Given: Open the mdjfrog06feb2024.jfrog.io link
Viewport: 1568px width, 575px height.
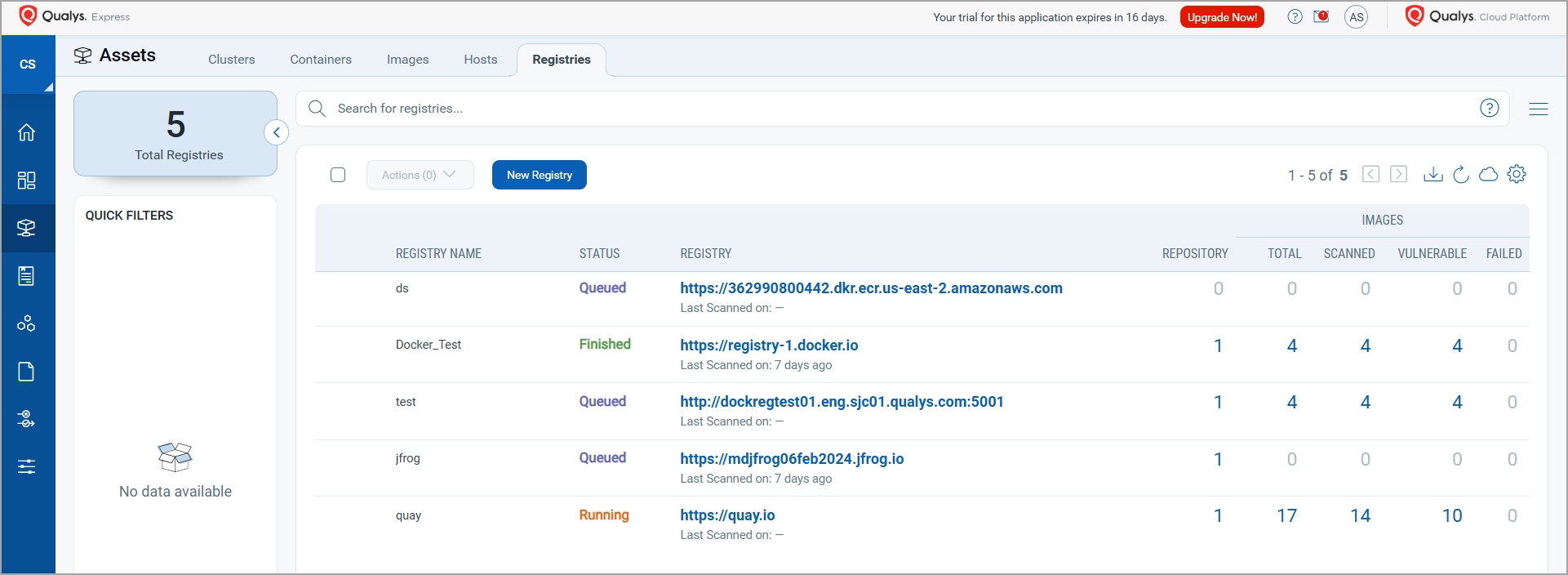Looking at the screenshot, I should pos(793,459).
